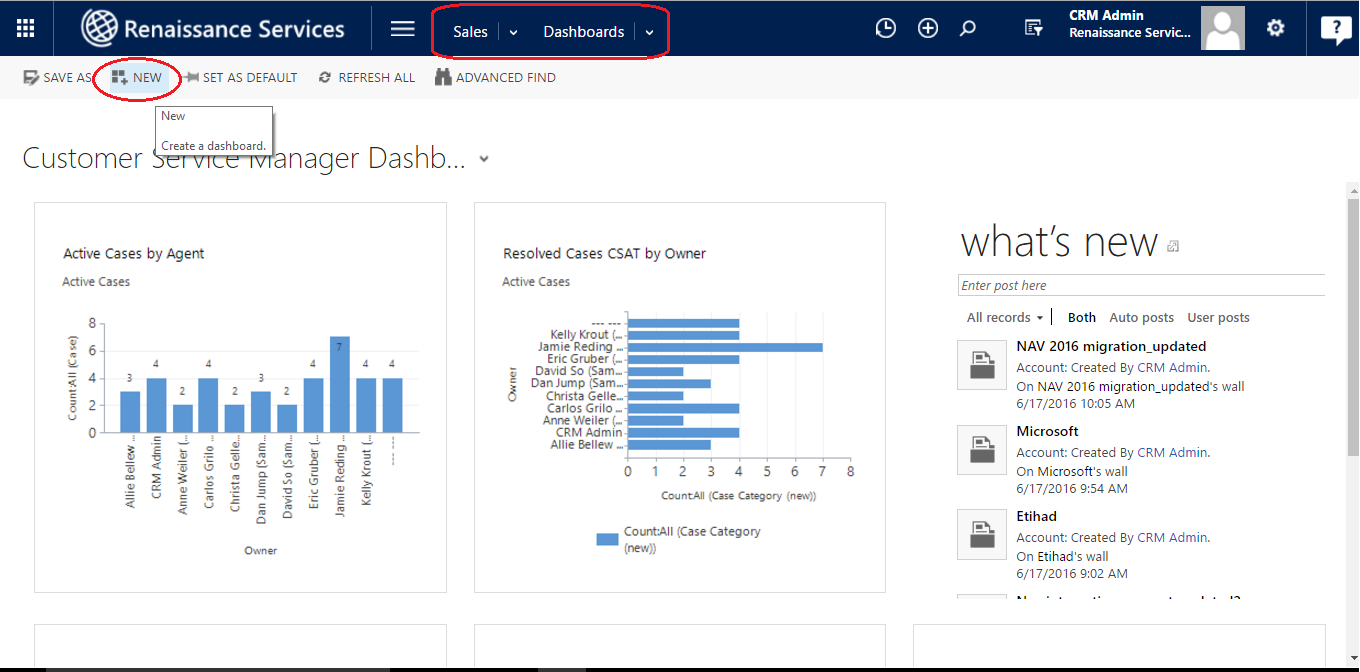Expand the Sales area dropdown arrow
Image resolution: width=1360 pixels, height=672 pixels.
(513, 32)
